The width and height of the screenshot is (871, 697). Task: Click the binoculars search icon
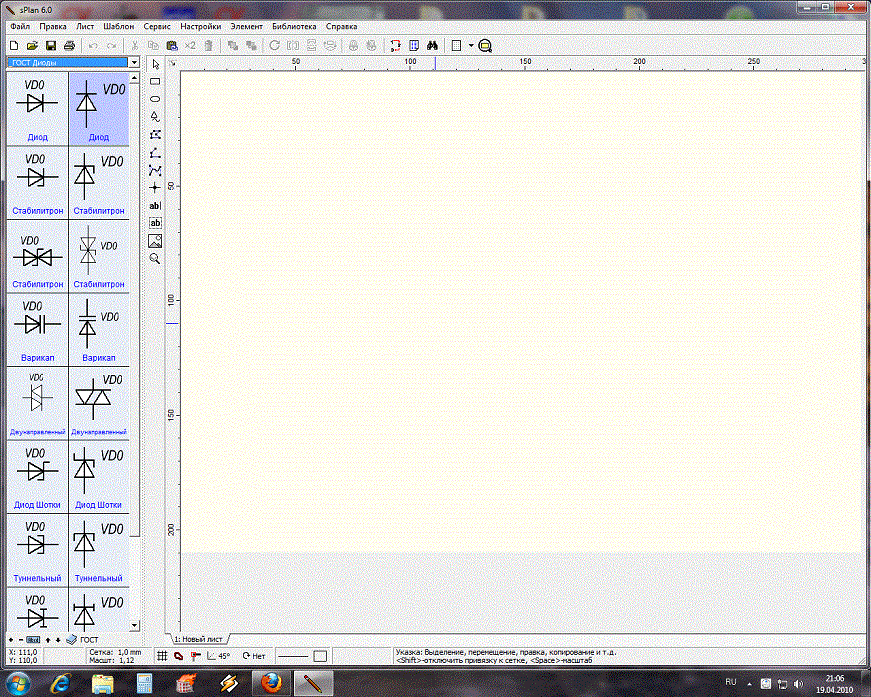coord(433,46)
